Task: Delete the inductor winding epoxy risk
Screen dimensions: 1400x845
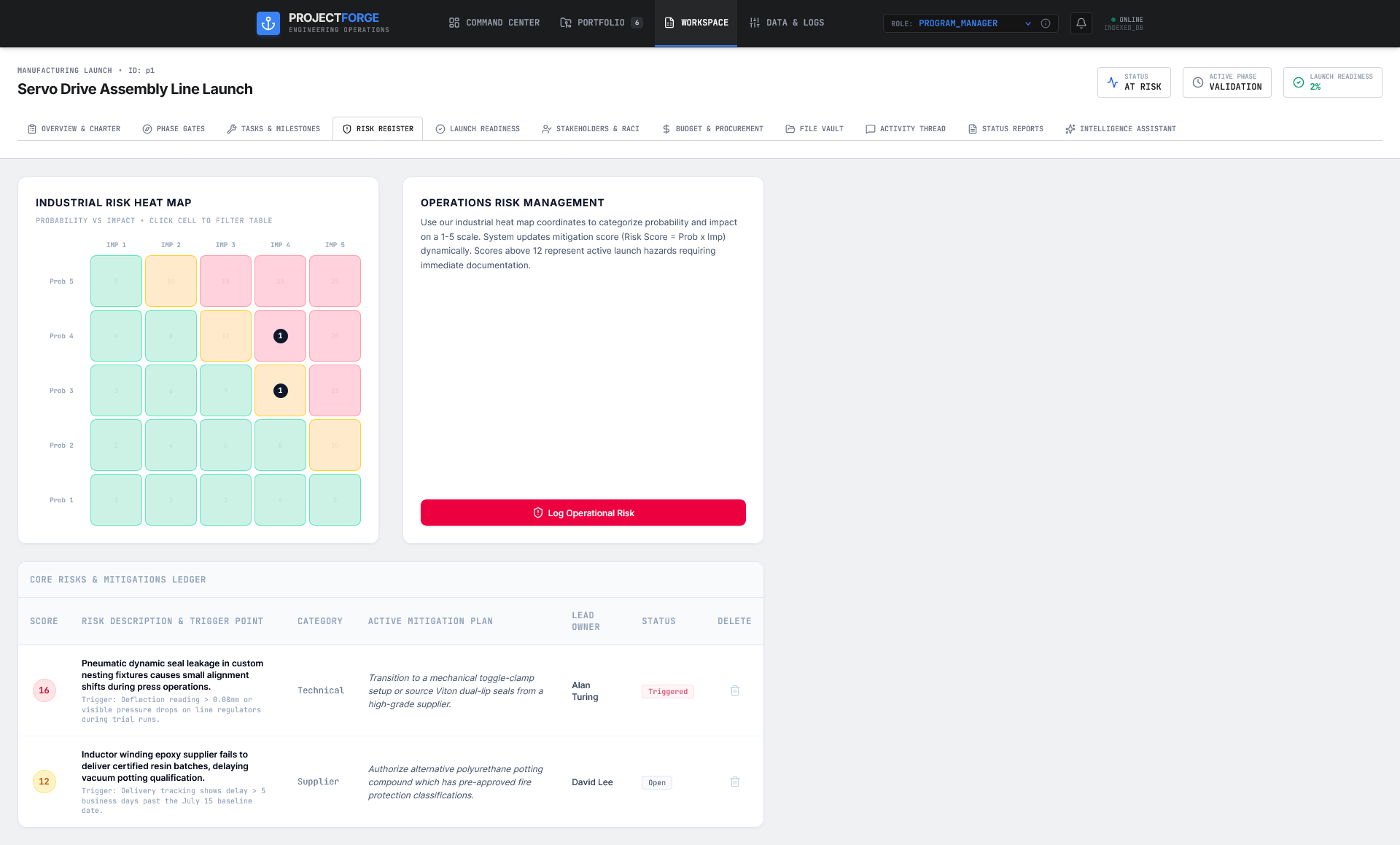Action: (735, 782)
